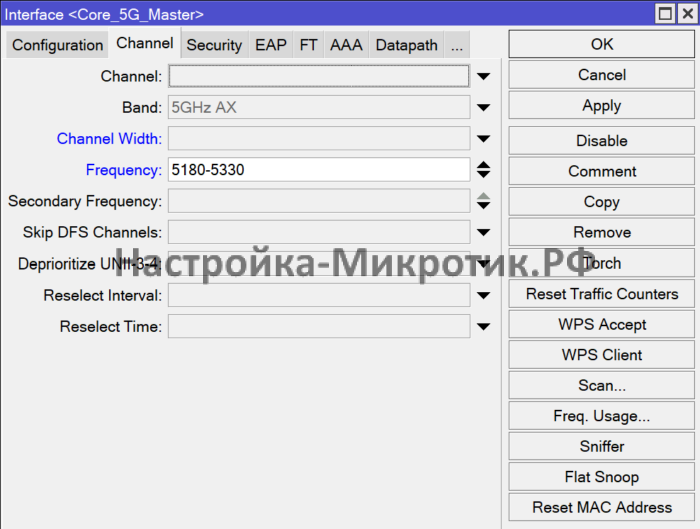Switch to the Configuration tab
Image resolution: width=700 pixels, height=529 pixels.
coord(57,45)
